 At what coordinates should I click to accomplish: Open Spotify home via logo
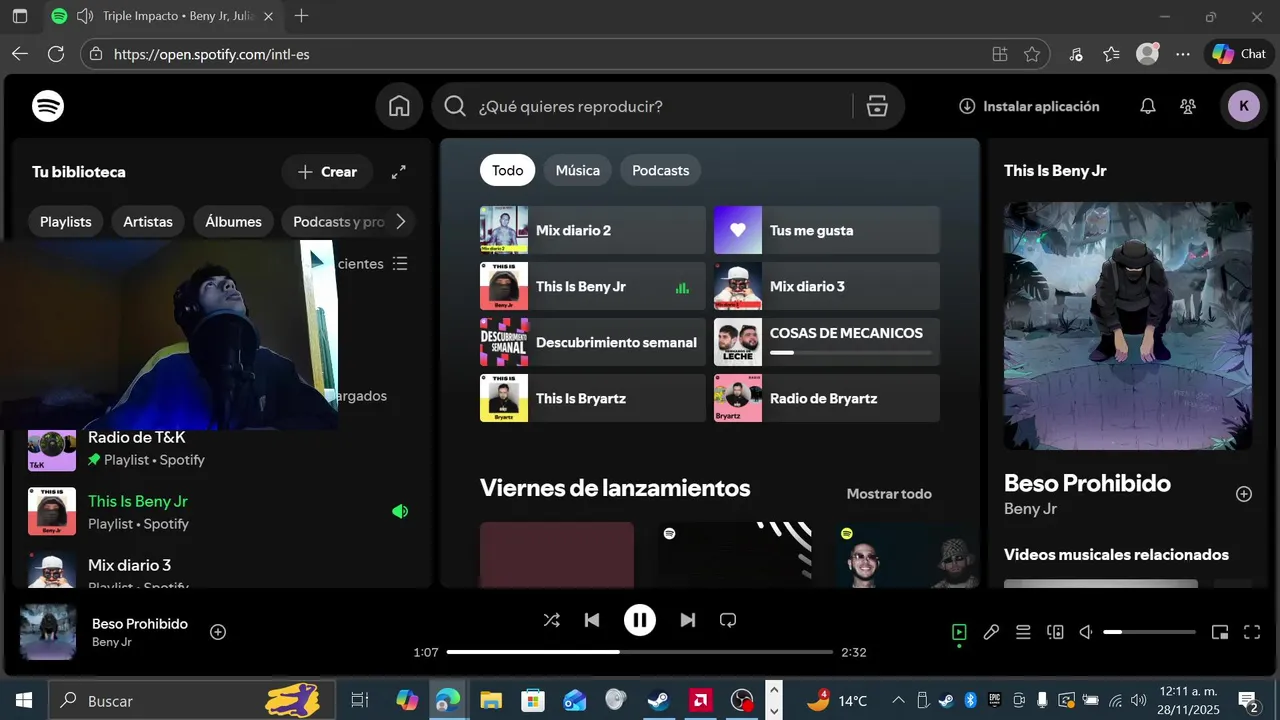pos(48,106)
